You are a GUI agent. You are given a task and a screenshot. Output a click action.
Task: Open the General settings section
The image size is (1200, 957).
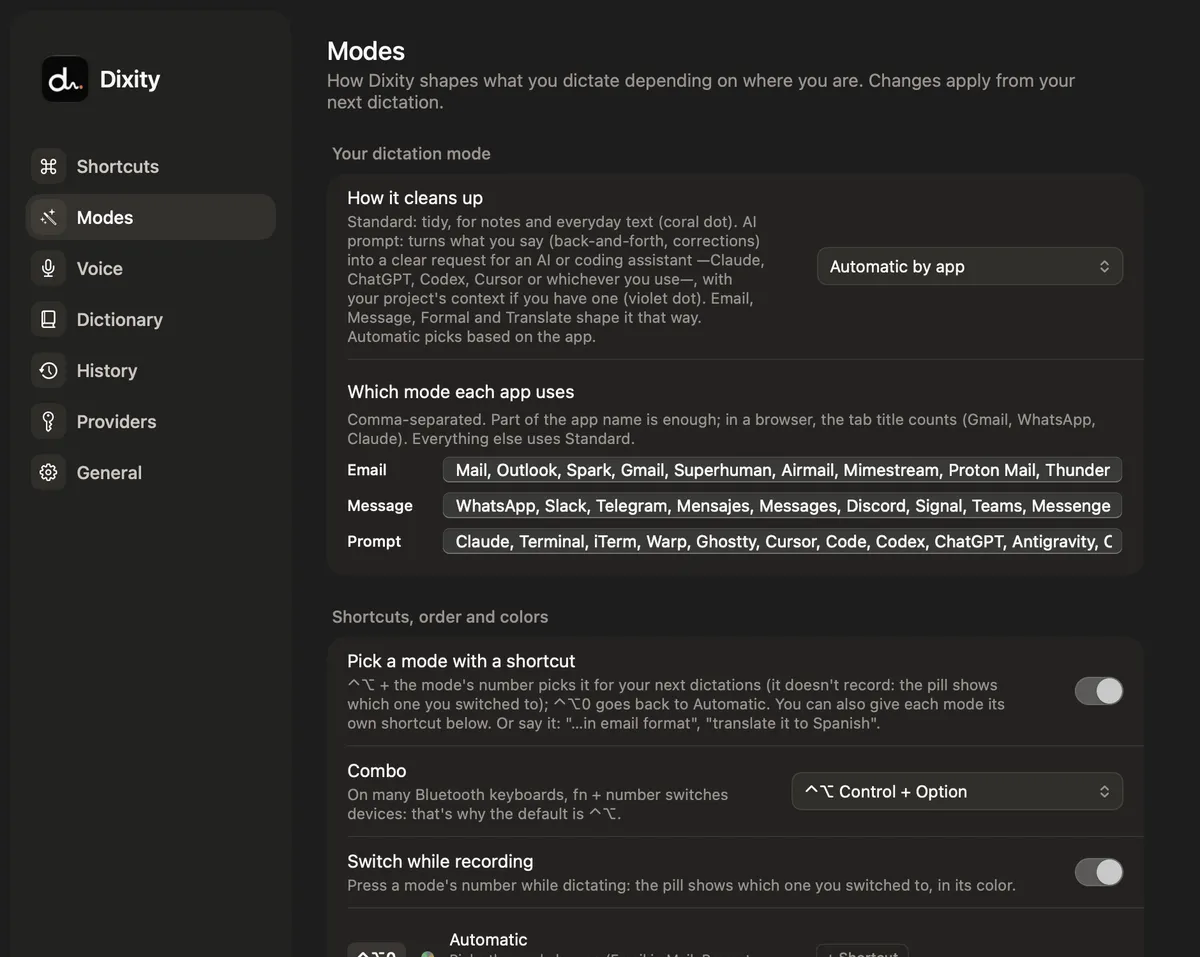[150, 472]
